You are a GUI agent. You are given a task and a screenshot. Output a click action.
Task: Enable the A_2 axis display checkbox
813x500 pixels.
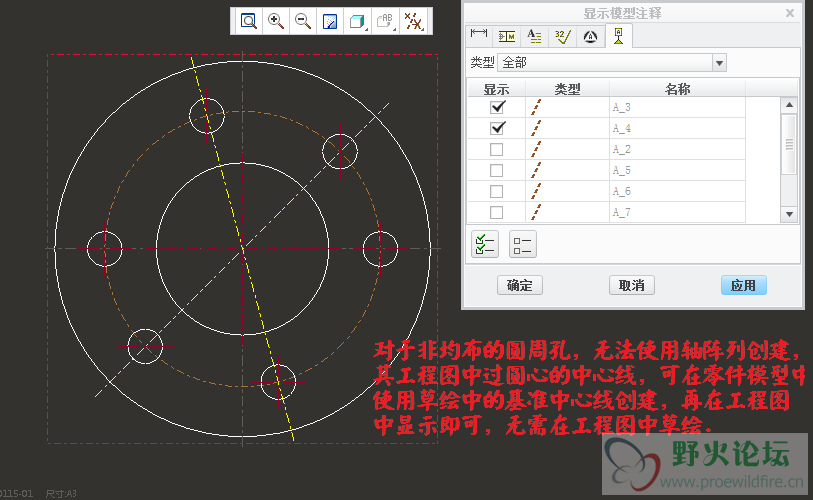point(497,149)
